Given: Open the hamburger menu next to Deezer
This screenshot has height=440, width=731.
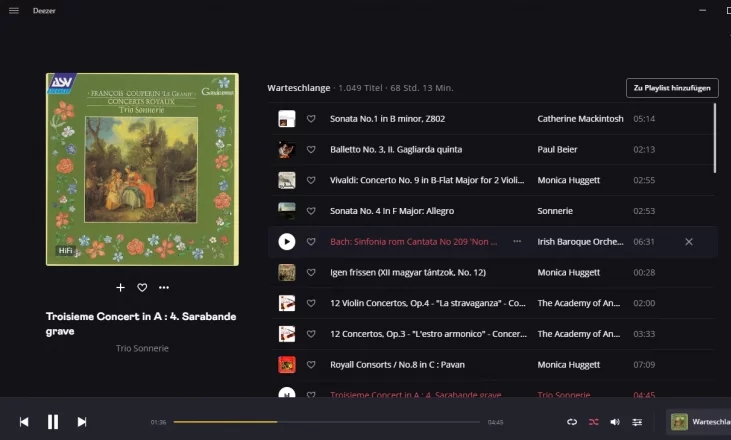Looking at the screenshot, I should [x=14, y=10].
